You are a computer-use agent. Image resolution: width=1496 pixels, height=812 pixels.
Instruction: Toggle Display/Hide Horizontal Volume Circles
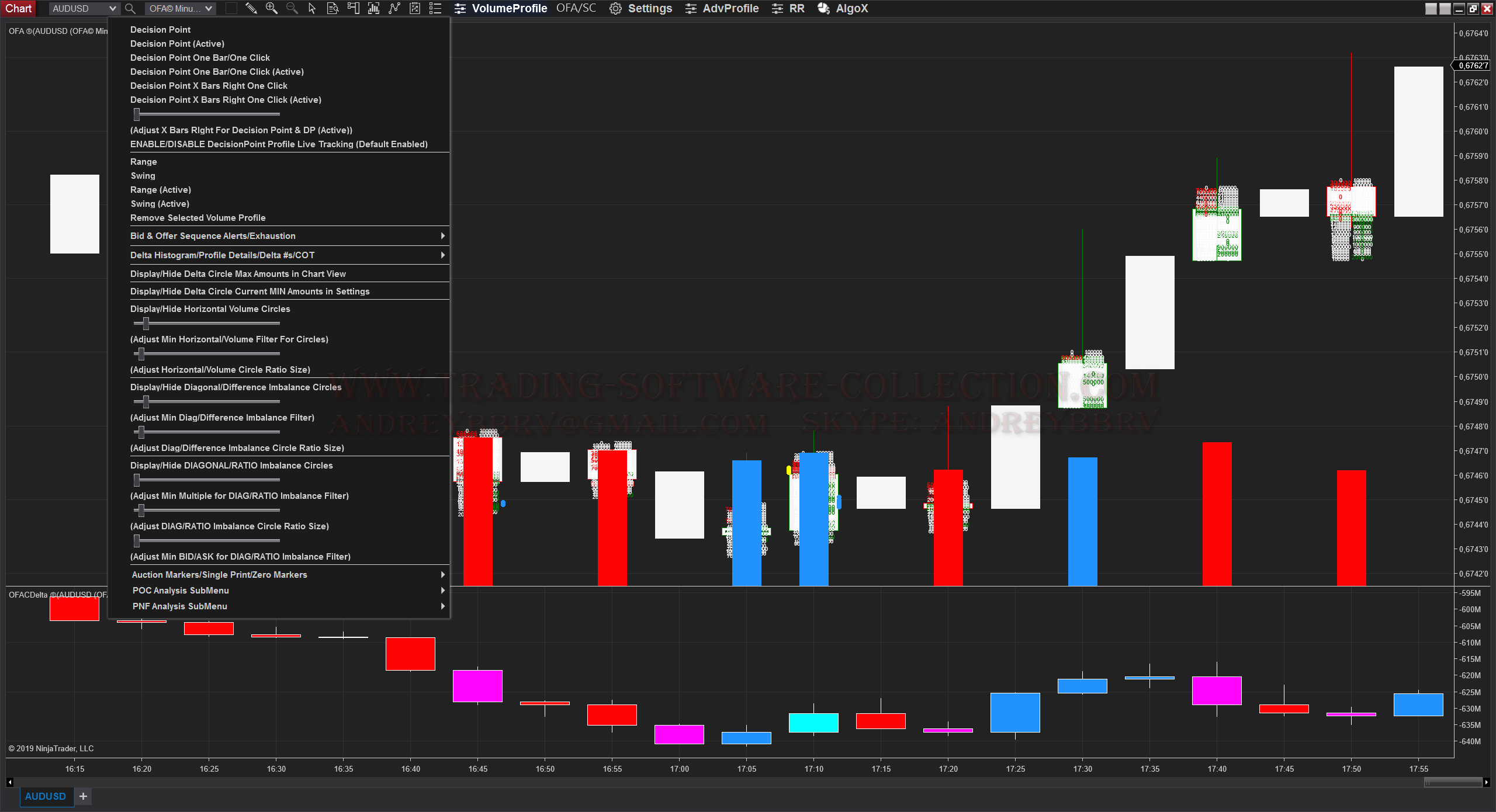pos(210,309)
